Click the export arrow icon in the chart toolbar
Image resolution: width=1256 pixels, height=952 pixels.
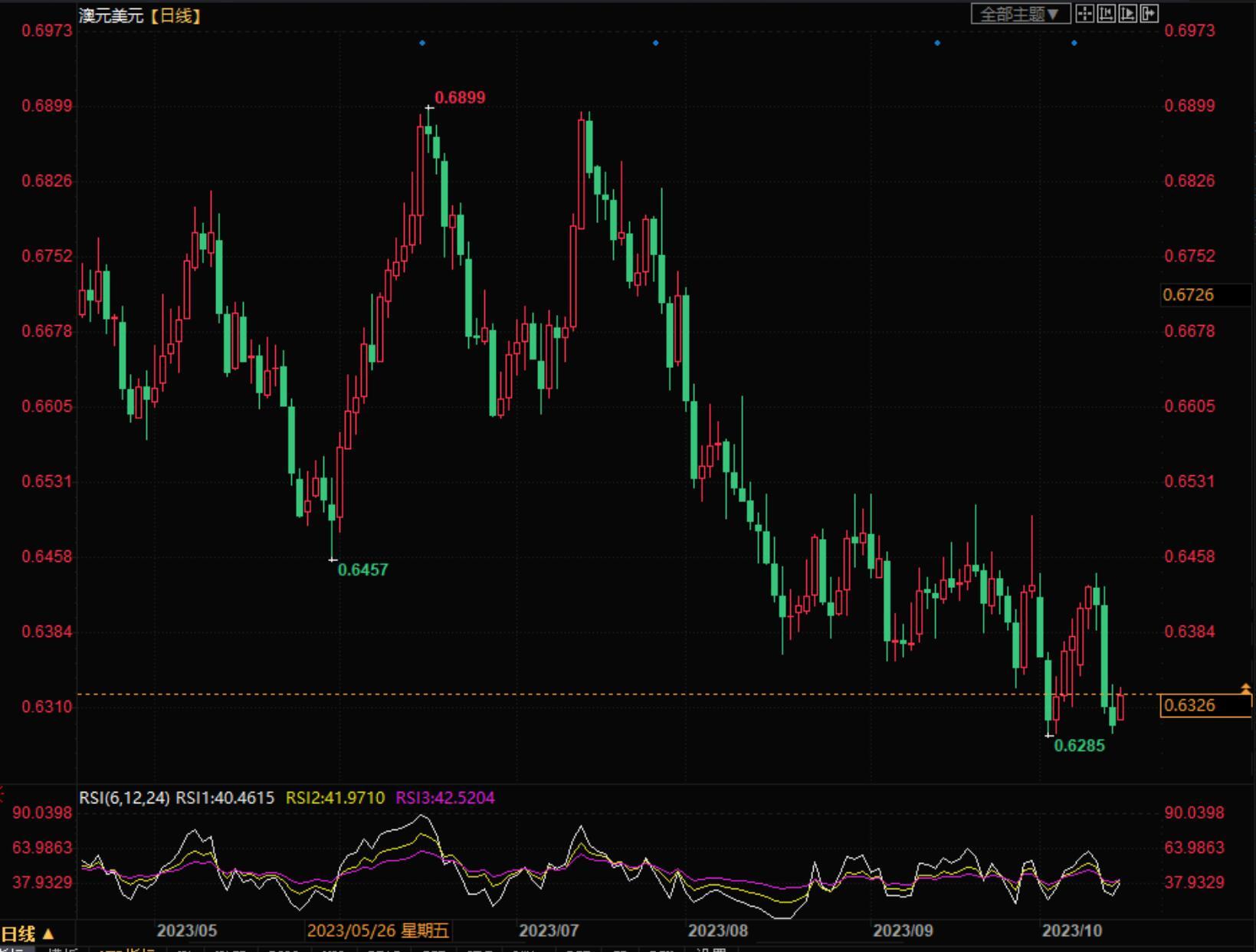(1149, 14)
